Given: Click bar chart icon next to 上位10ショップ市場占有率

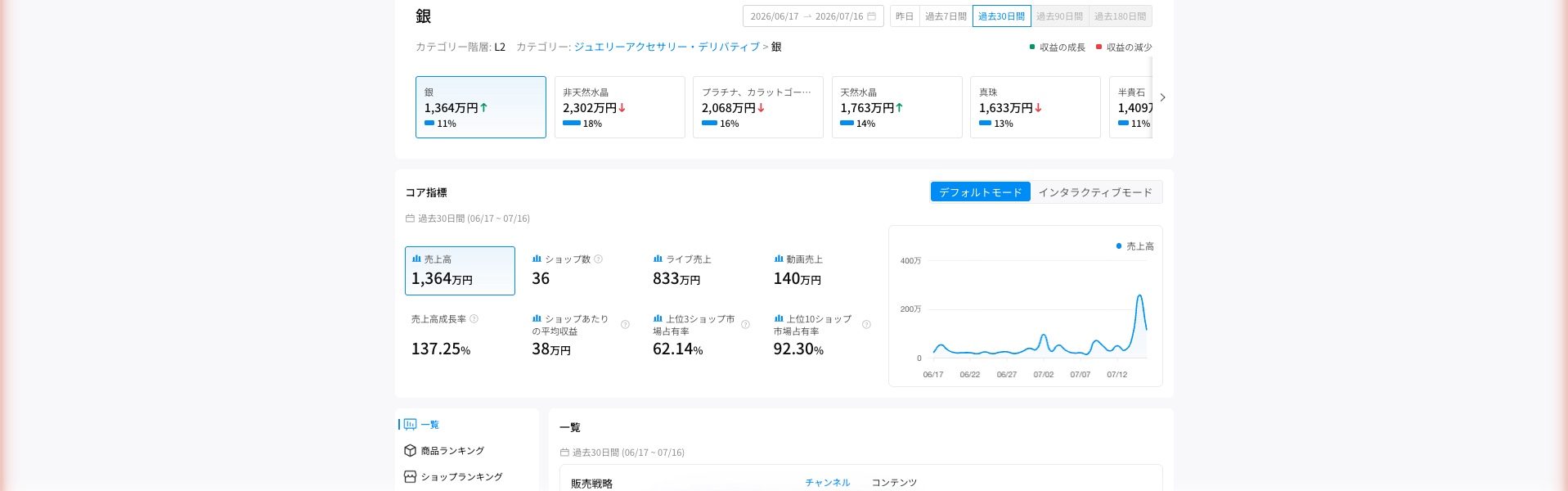Looking at the screenshot, I should [779, 318].
